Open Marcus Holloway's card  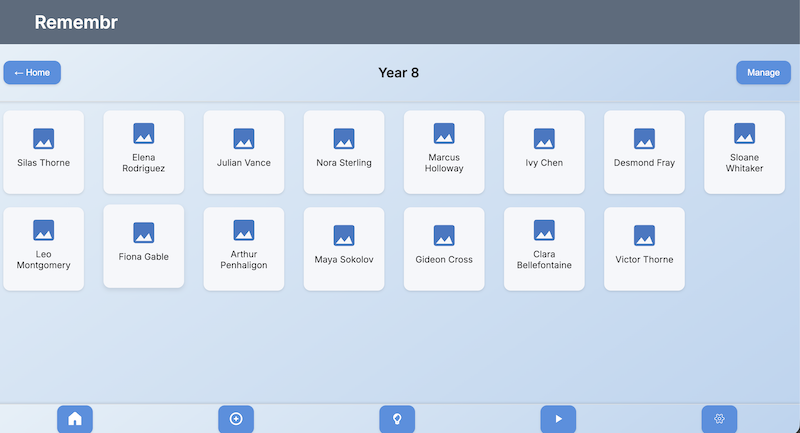click(444, 151)
